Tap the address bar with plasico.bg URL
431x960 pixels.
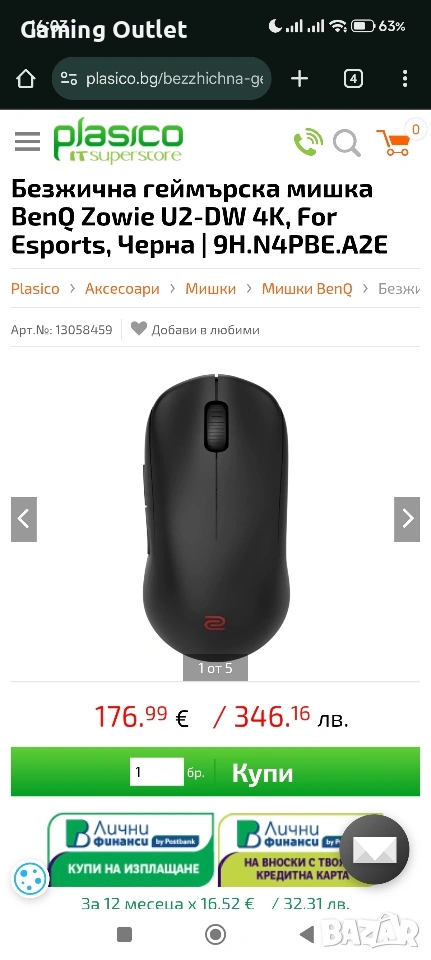pyautogui.click(x=162, y=78)
